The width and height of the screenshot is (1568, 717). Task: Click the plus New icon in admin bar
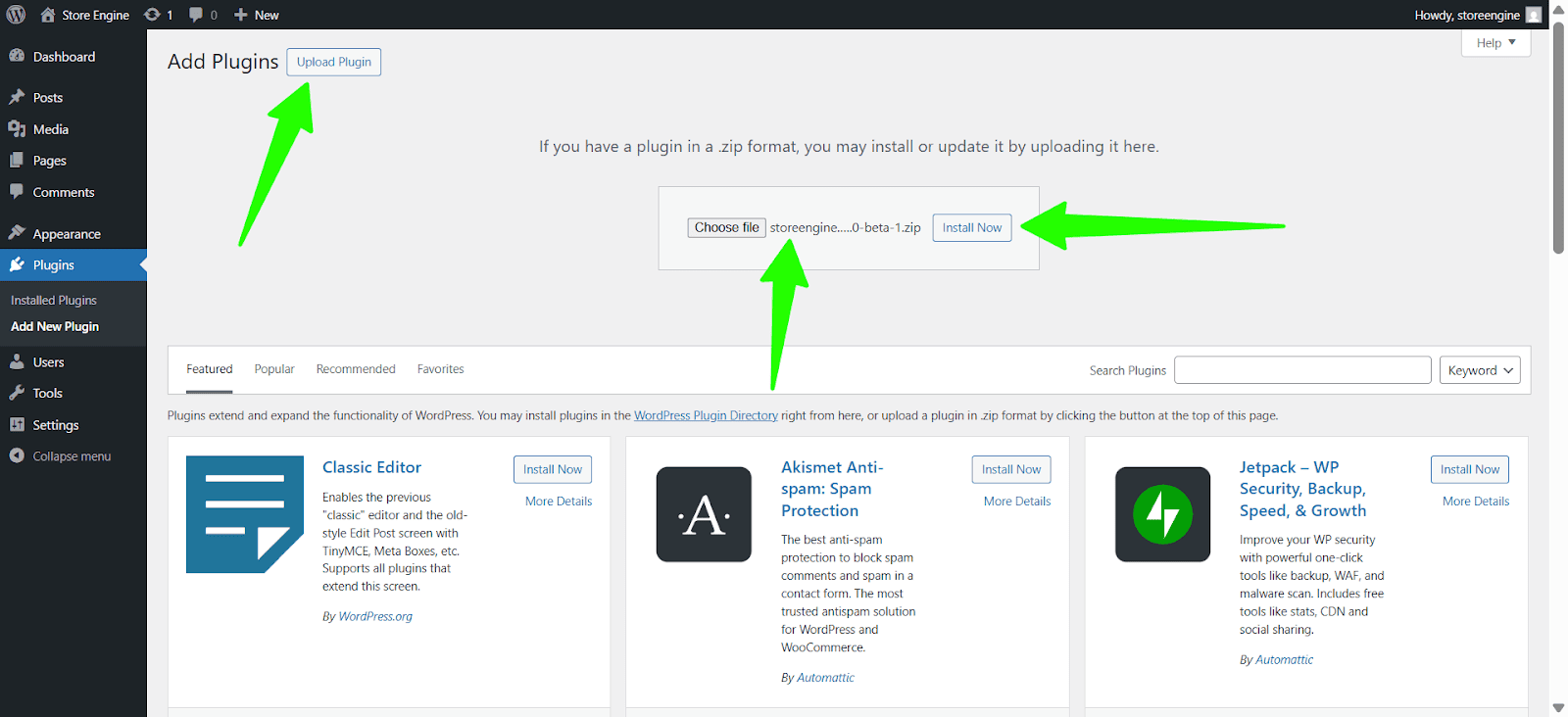[241, 15]
